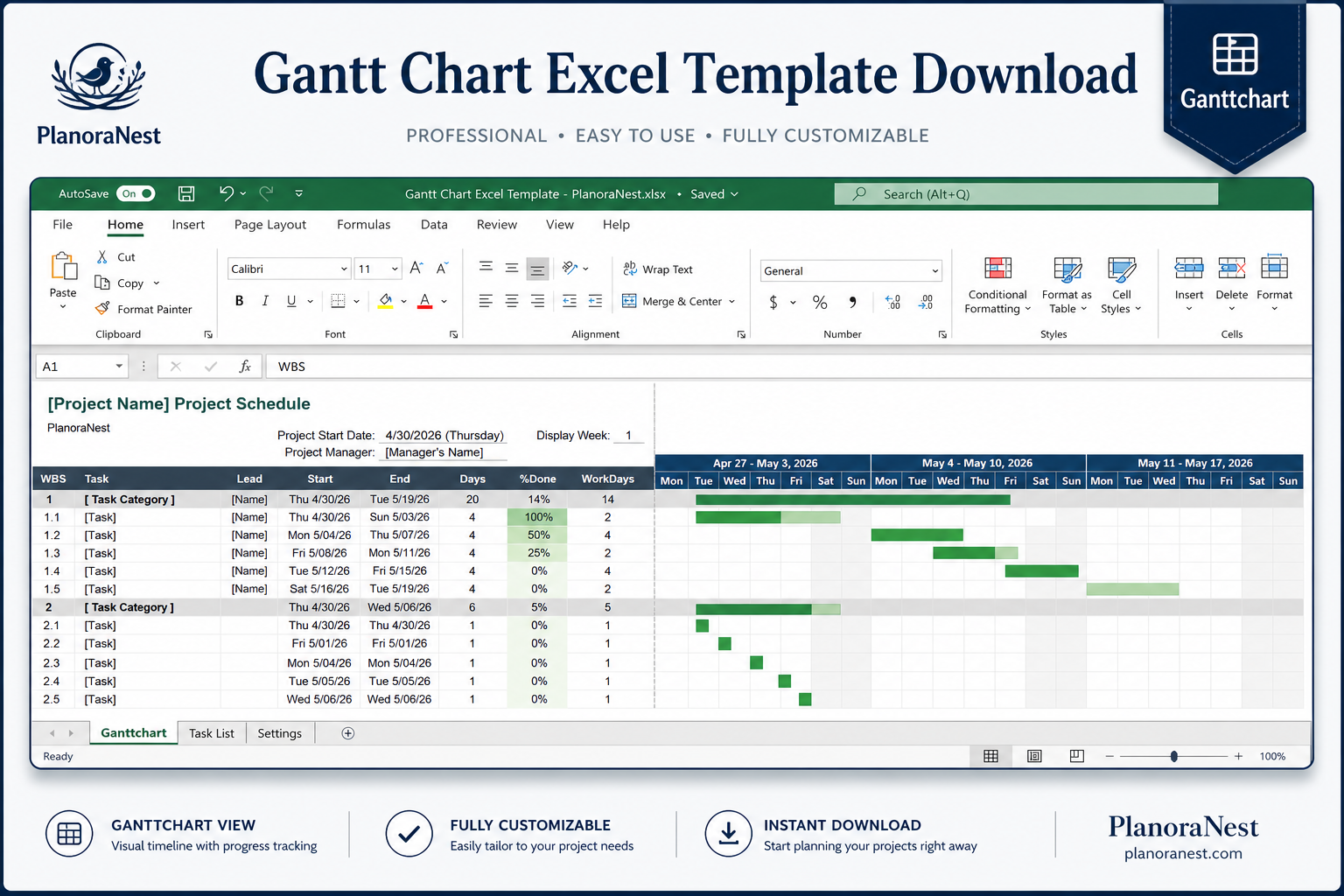Toggle the AutoSave switch
Image resolution: width=1344 pixels, height=896 pixels.
pos(136,193)
